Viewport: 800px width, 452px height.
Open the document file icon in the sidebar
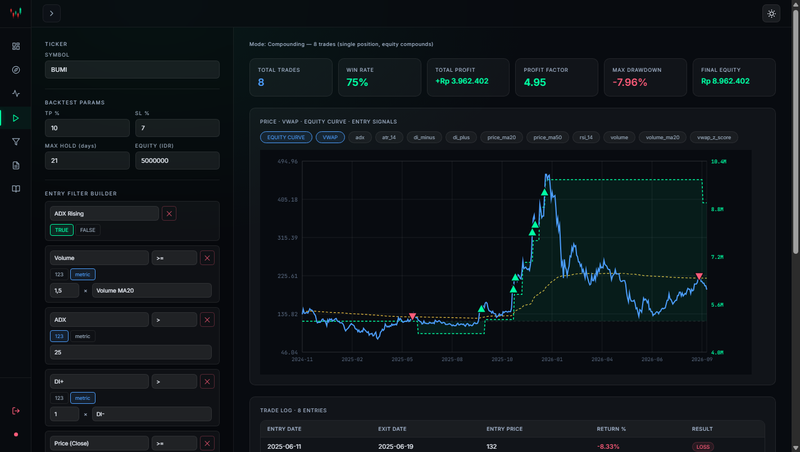pos(16,165)
